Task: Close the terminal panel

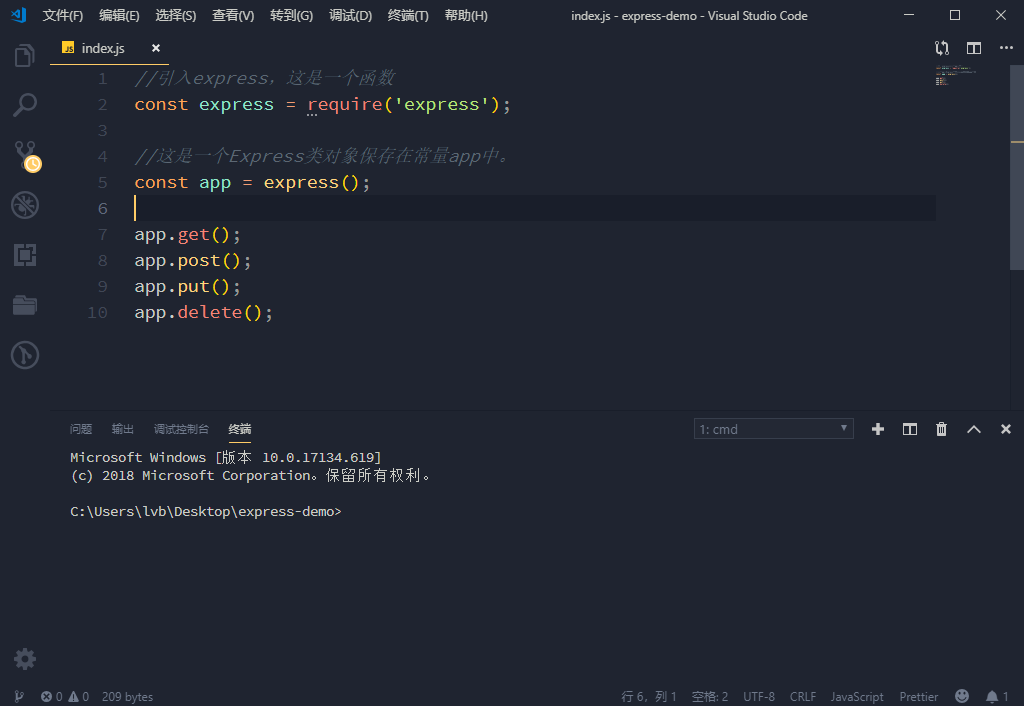Action: click(x=1006, y=429)
